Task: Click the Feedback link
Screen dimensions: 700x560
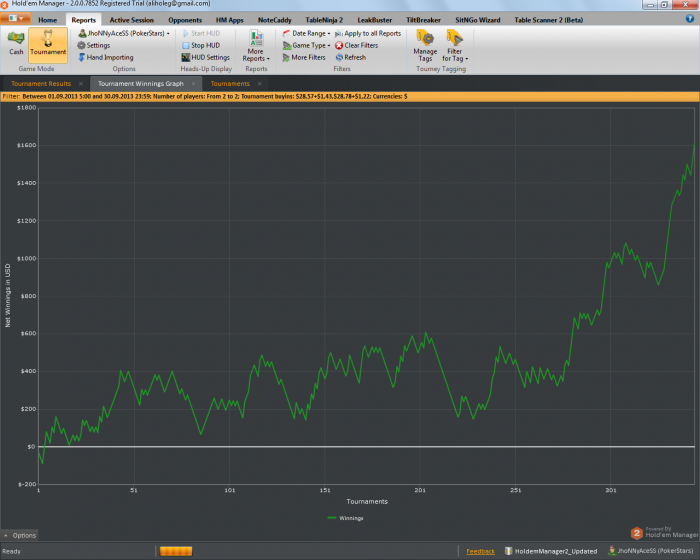Action: pos(480,551)
